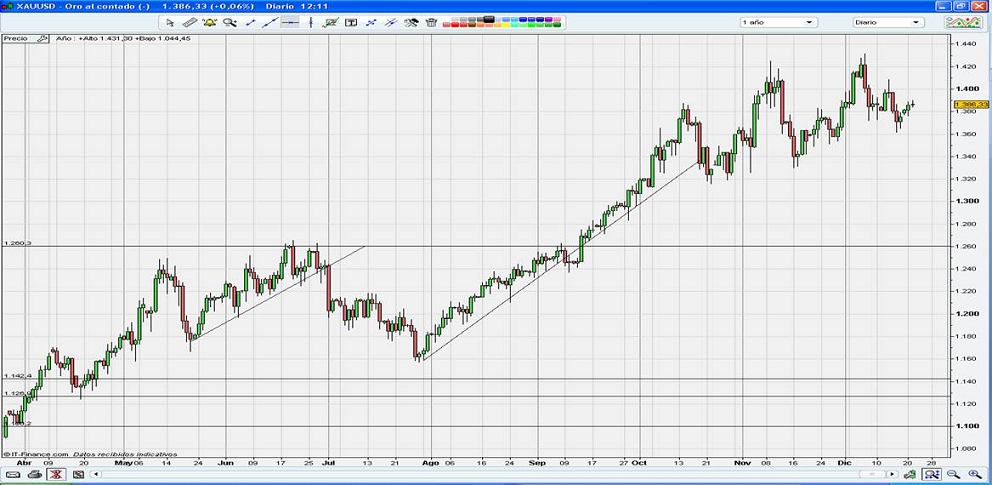Click the ticket icon left of printer
This screenshot has width=992, height=485.
coord(13,474)
